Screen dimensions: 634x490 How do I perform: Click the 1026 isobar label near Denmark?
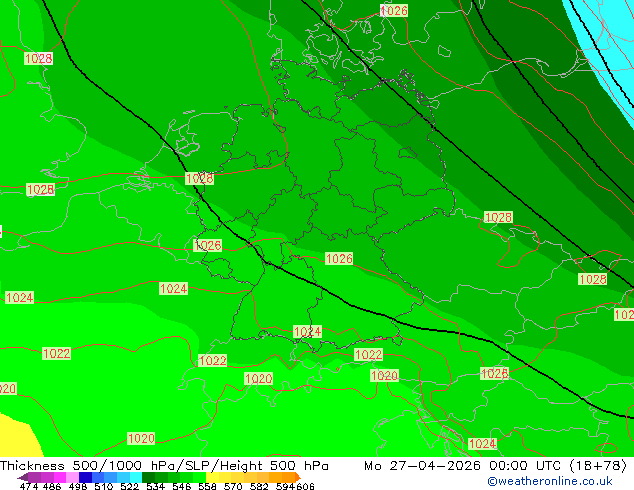click(394, 11)
